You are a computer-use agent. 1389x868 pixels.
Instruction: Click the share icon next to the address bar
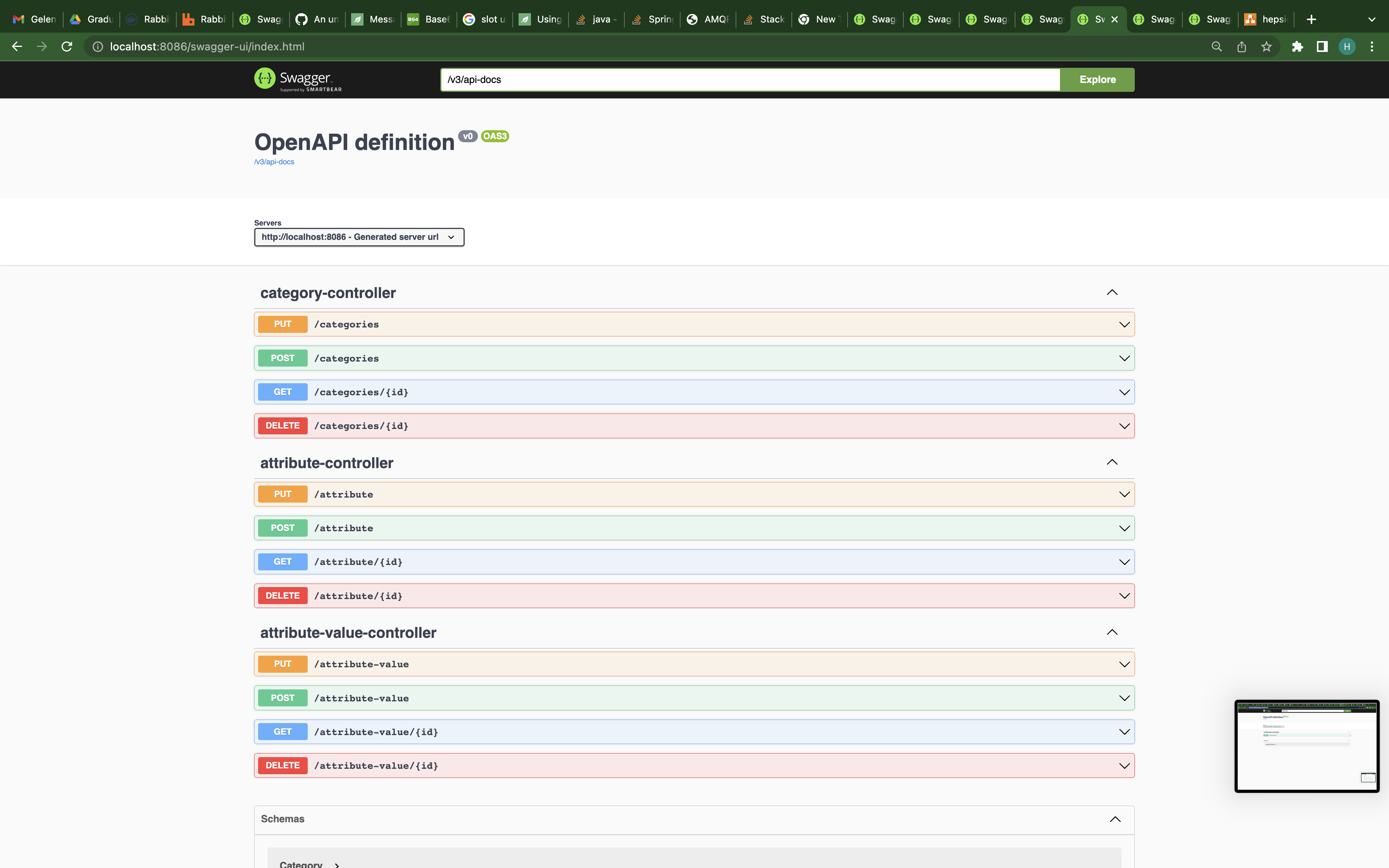point(1241,46)
